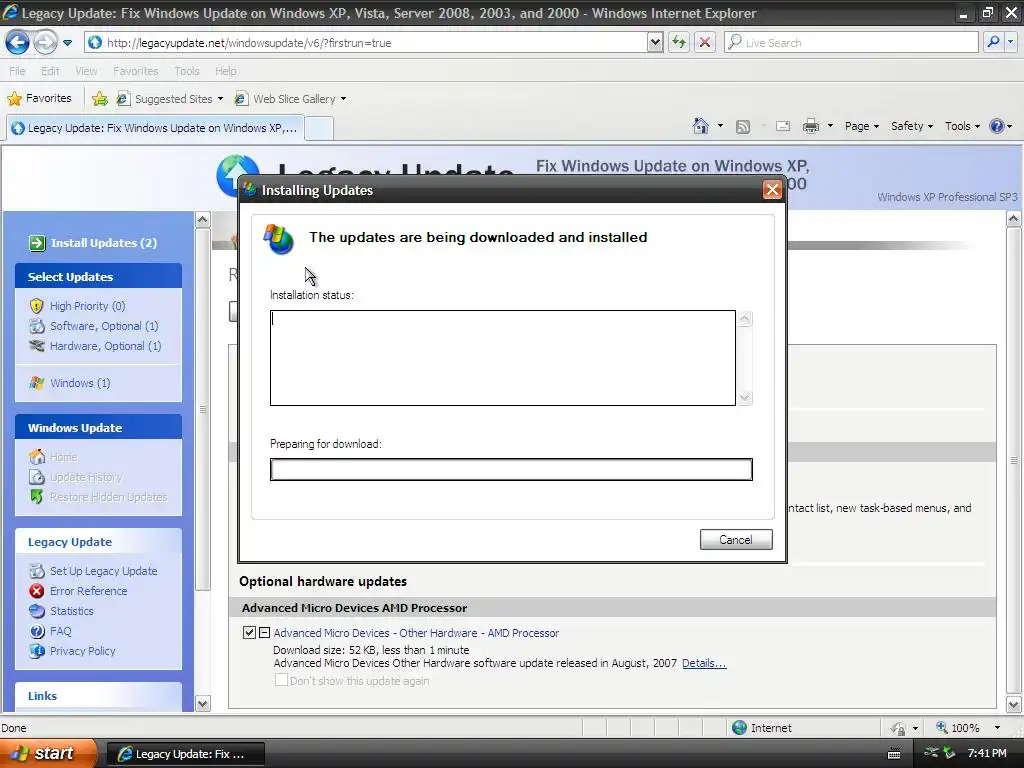This screenshot has height=768, width=1024.
Task: Click the Legacy Update taskbar button
Action: pos(185,754)
